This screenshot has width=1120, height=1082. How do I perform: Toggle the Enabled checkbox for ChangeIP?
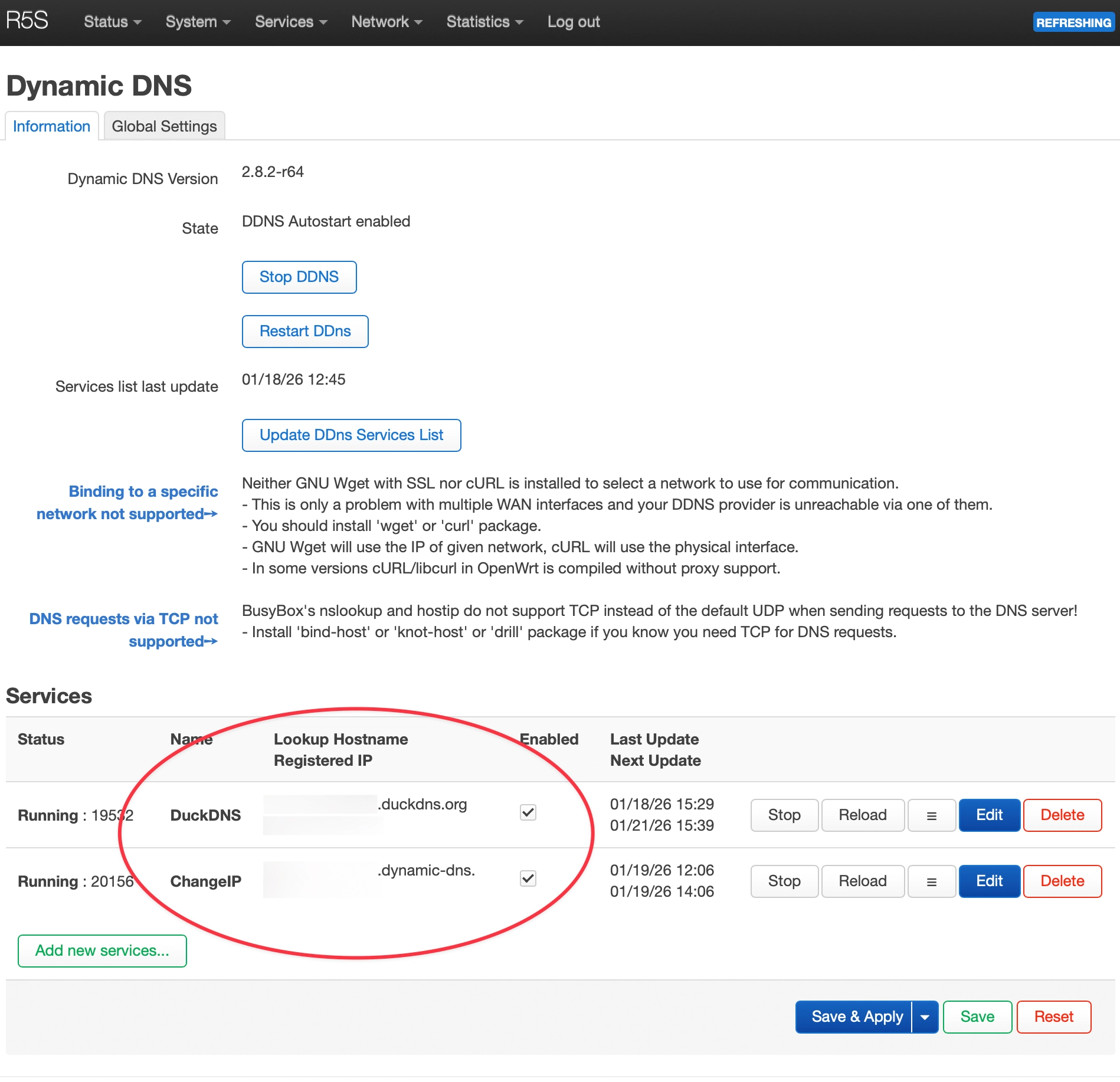pos(528,878)
